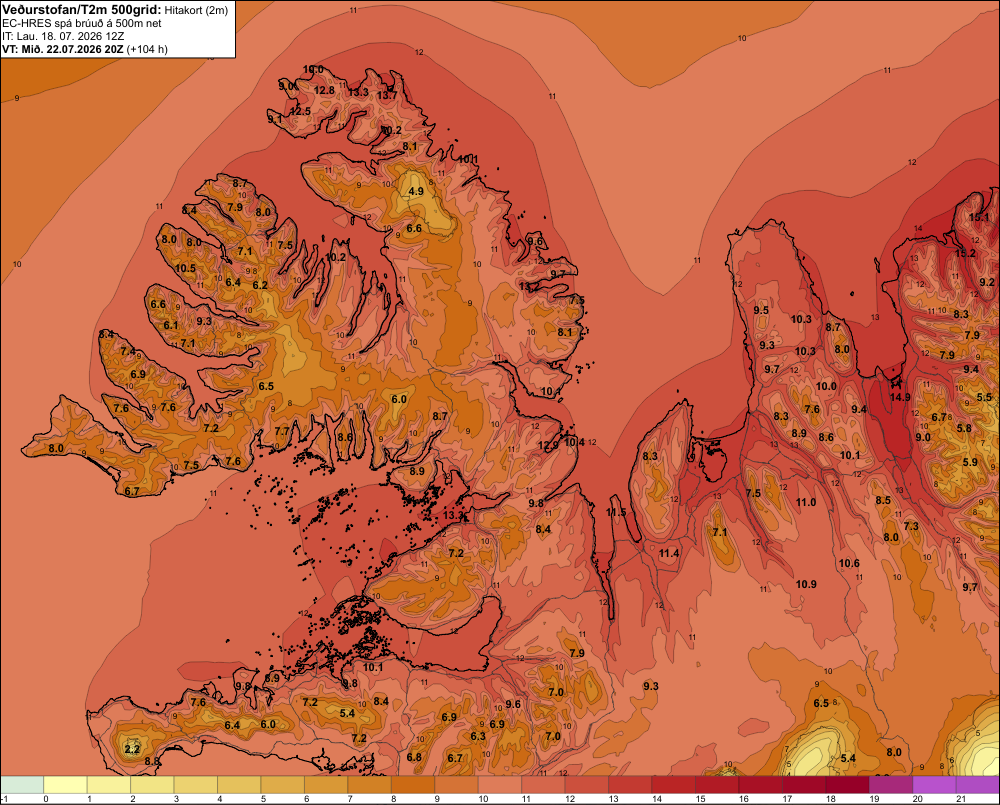Click the 20 to 21 violet legend swatch
This screenshot has width=1000, height=805.
coord(934,785)
